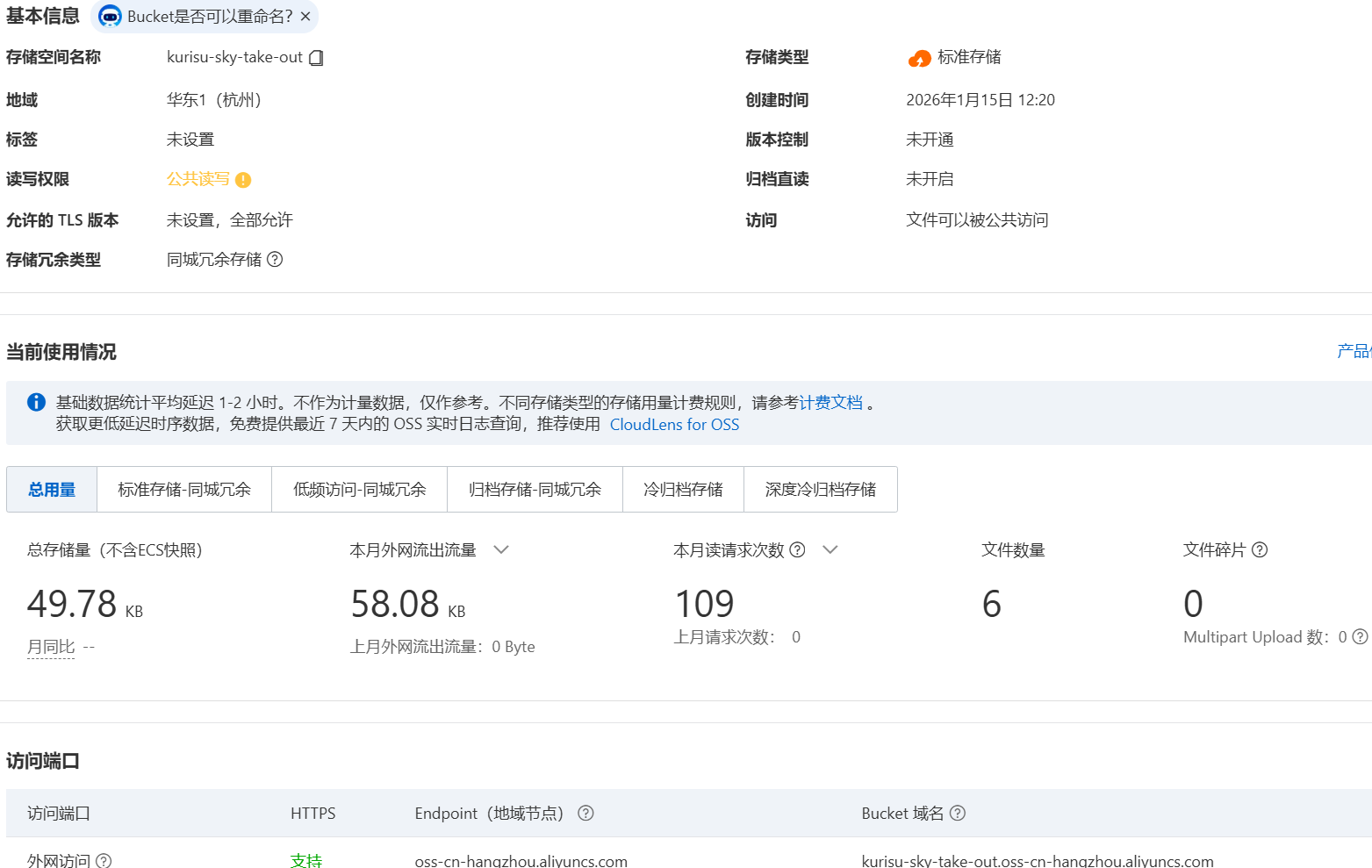This screenshot has height=868, width=1372.
Task: Click the storage value 49.78 KB
Action: [85, 605]
